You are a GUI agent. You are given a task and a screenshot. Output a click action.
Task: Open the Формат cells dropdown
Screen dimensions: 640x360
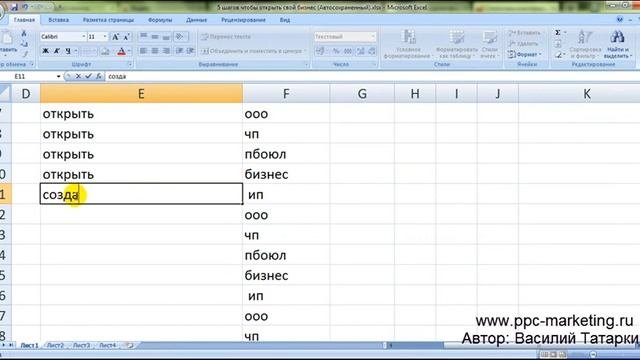pyautogui.click(x=524, y=54)
